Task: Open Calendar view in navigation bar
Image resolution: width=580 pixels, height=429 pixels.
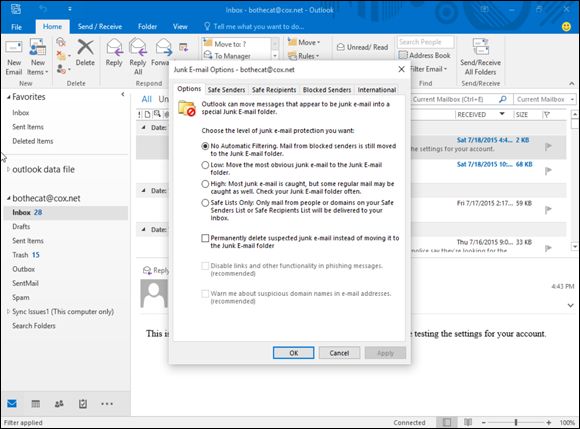Action: tap(36, 403)
